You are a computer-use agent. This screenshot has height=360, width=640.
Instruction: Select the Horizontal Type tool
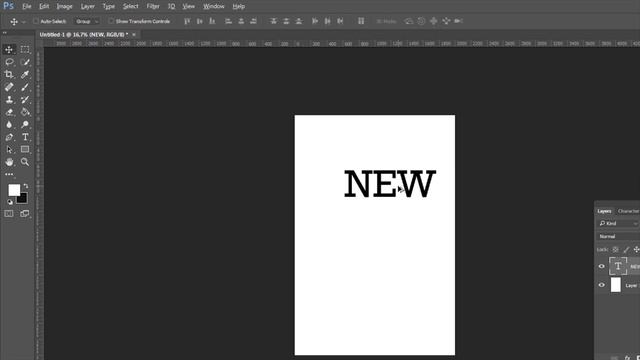point(25,137)
